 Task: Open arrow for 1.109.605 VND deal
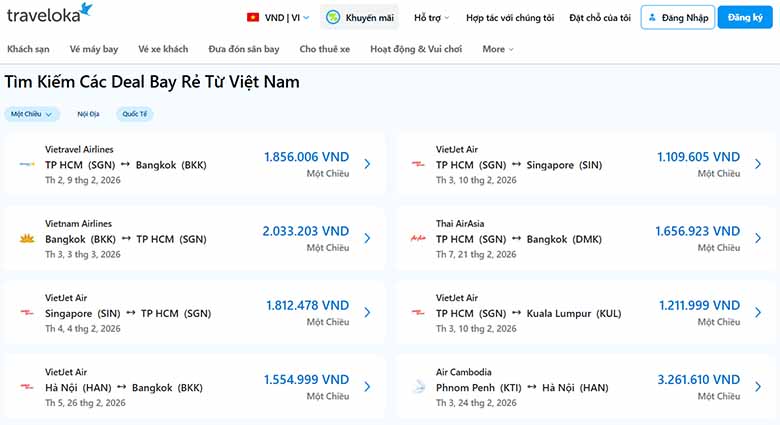(758, 164)
